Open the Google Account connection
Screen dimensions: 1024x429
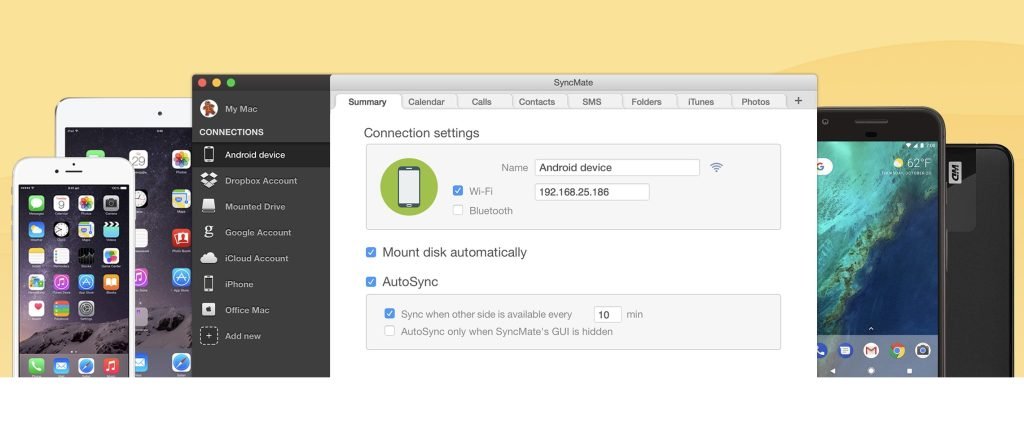261,232
